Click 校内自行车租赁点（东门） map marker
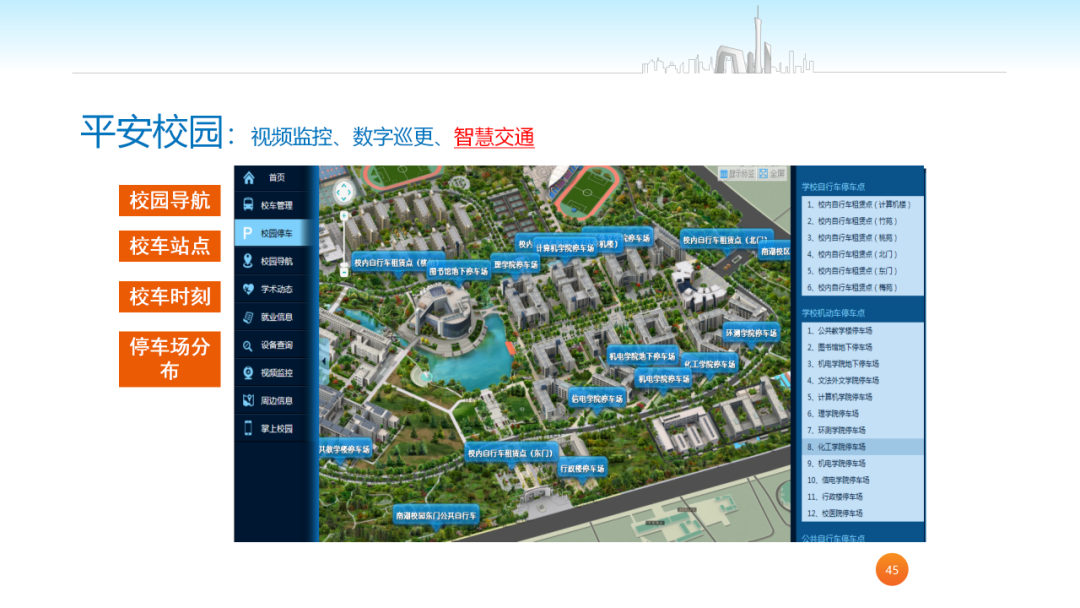The width and height of the screenshot is (1080, 608). 510,453
